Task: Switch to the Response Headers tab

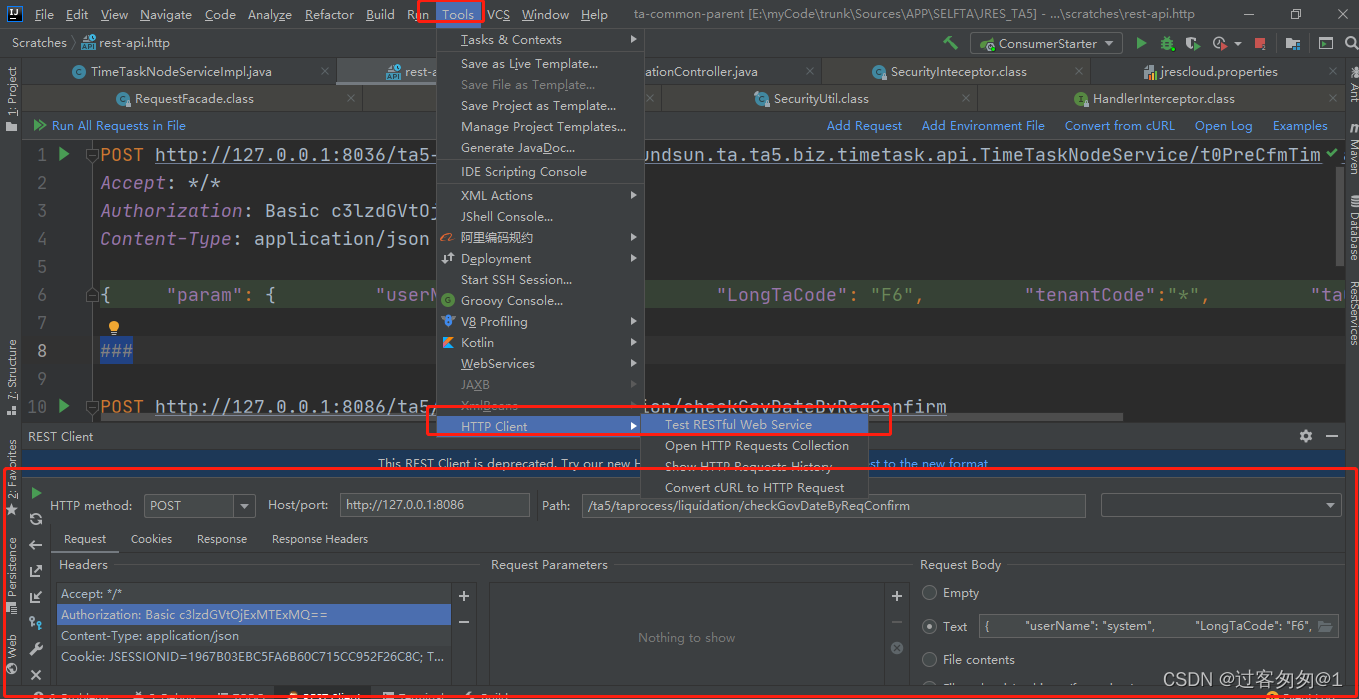Action: (320, 539)
